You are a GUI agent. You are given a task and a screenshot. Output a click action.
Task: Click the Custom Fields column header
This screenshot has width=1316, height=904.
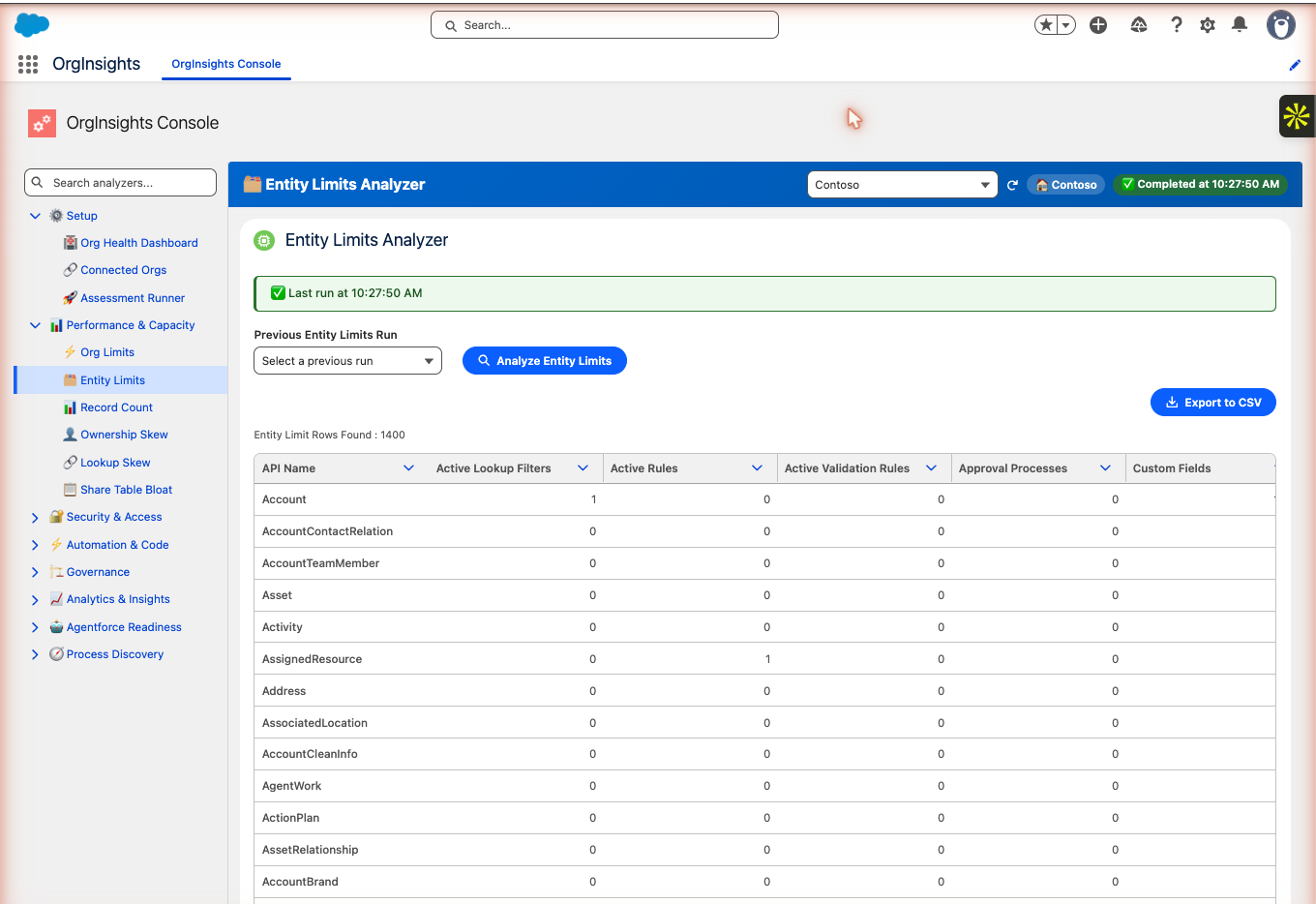(x=1172, y=468)
